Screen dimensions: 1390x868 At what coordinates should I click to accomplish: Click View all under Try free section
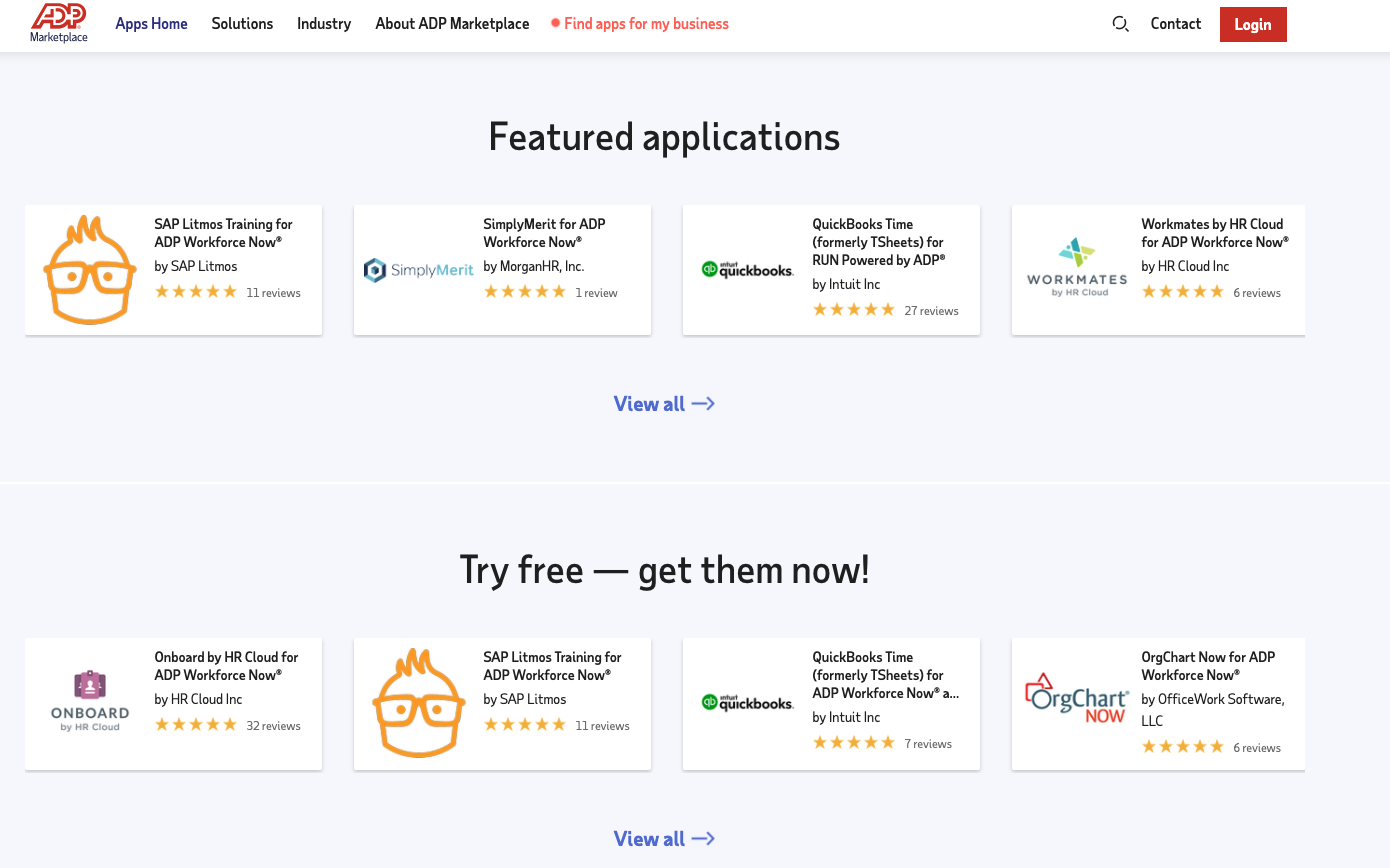[x=664, y=839]
